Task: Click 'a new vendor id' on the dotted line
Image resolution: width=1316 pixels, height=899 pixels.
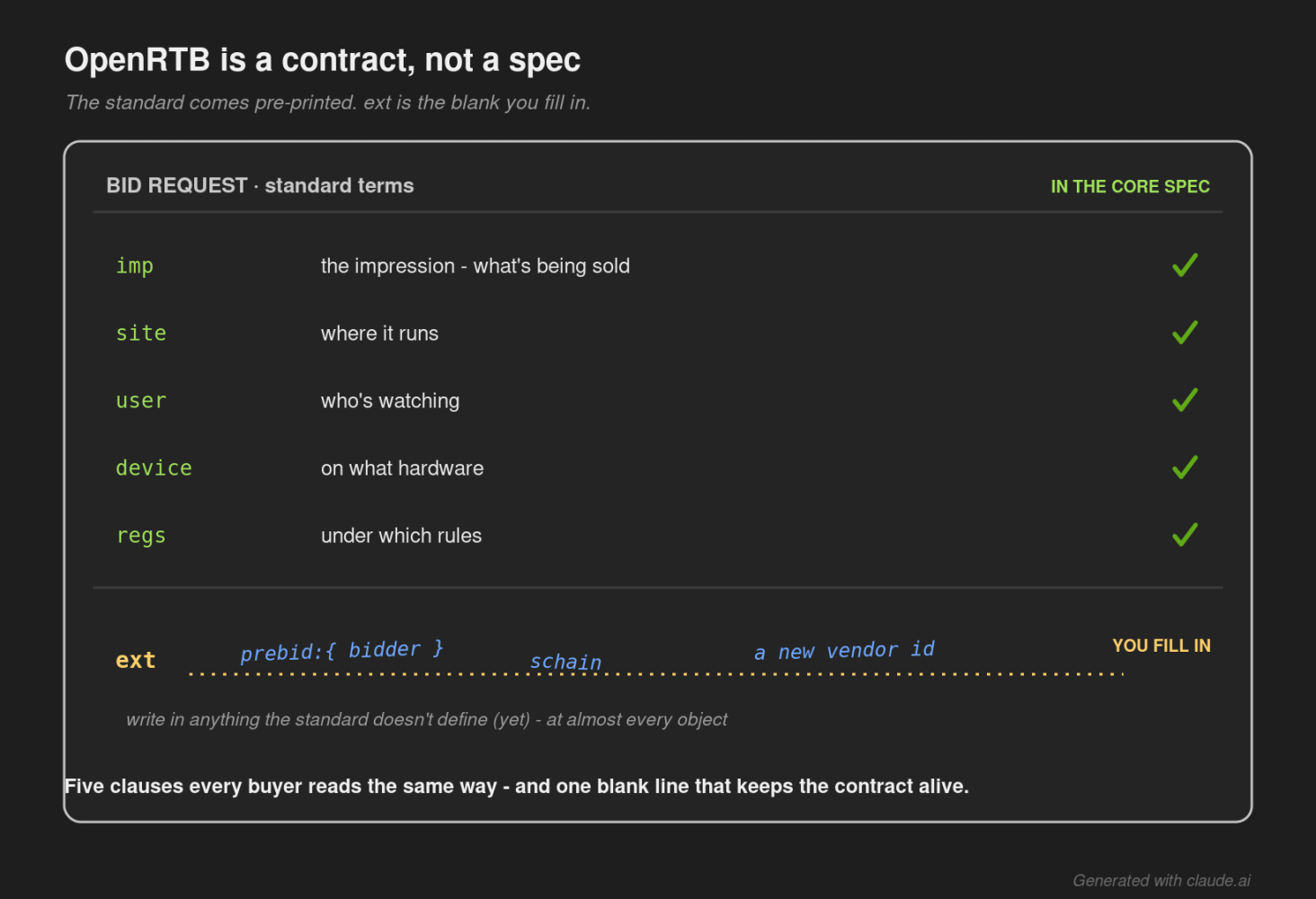Action: pyautogui.click(x=844, y=650)
